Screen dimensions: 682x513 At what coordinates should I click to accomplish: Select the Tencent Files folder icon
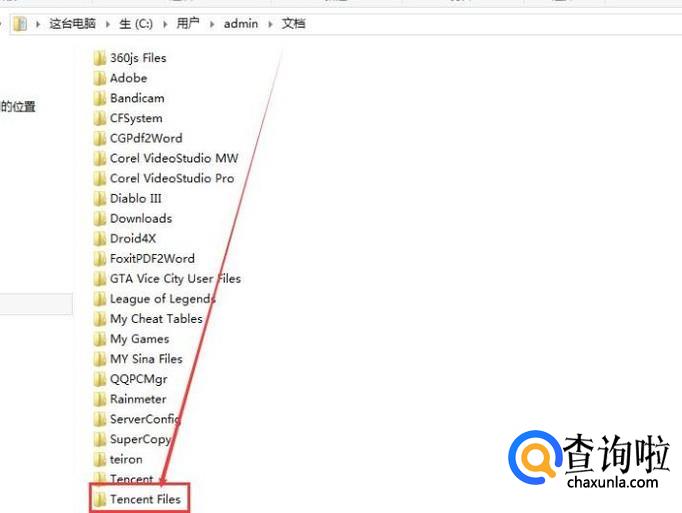coord(100,499)
